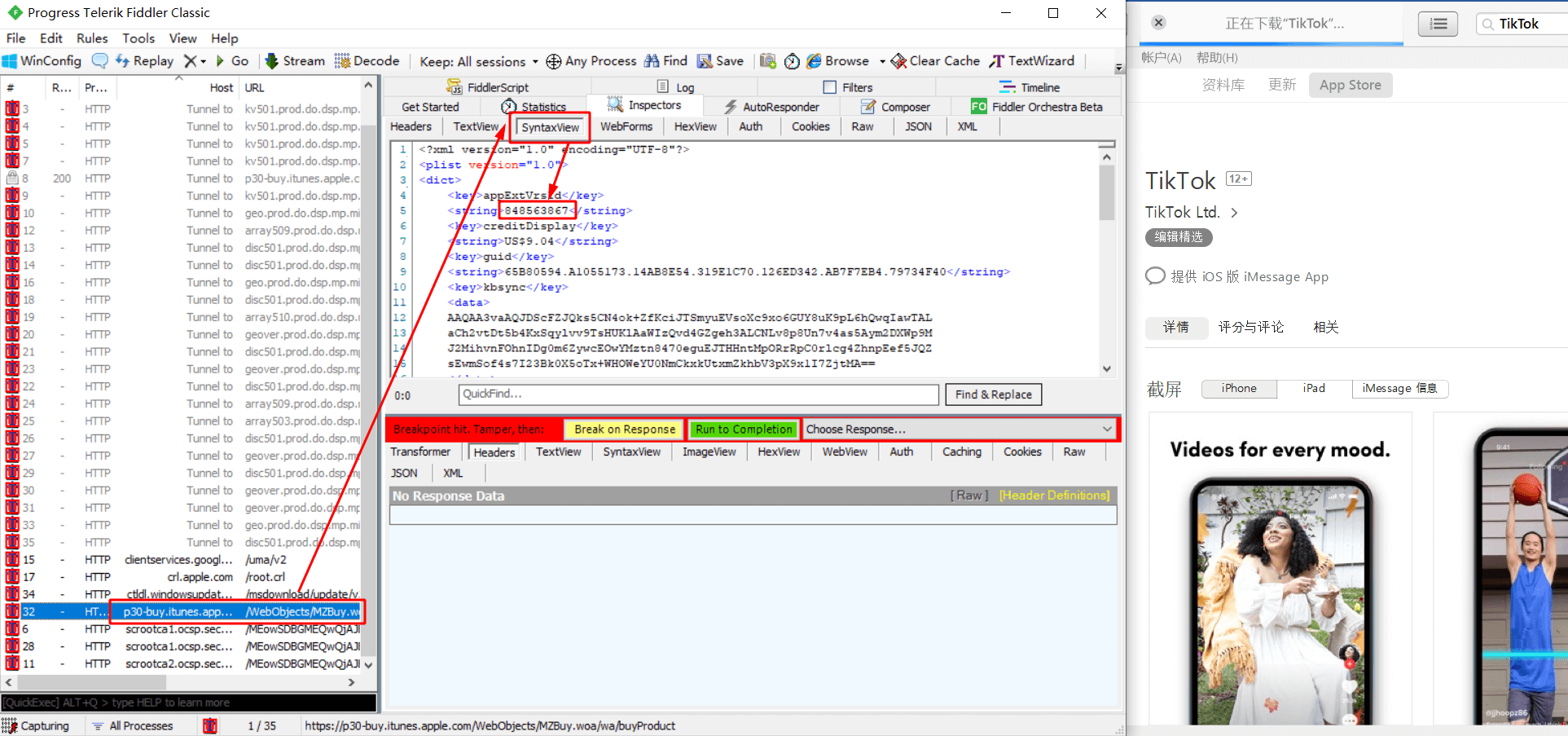Image resolution: width=1568 pixels, height=736 pixels.
Task: Open the Choose Response dropdown
Action: pyautogui.click(x=960, y=430)
